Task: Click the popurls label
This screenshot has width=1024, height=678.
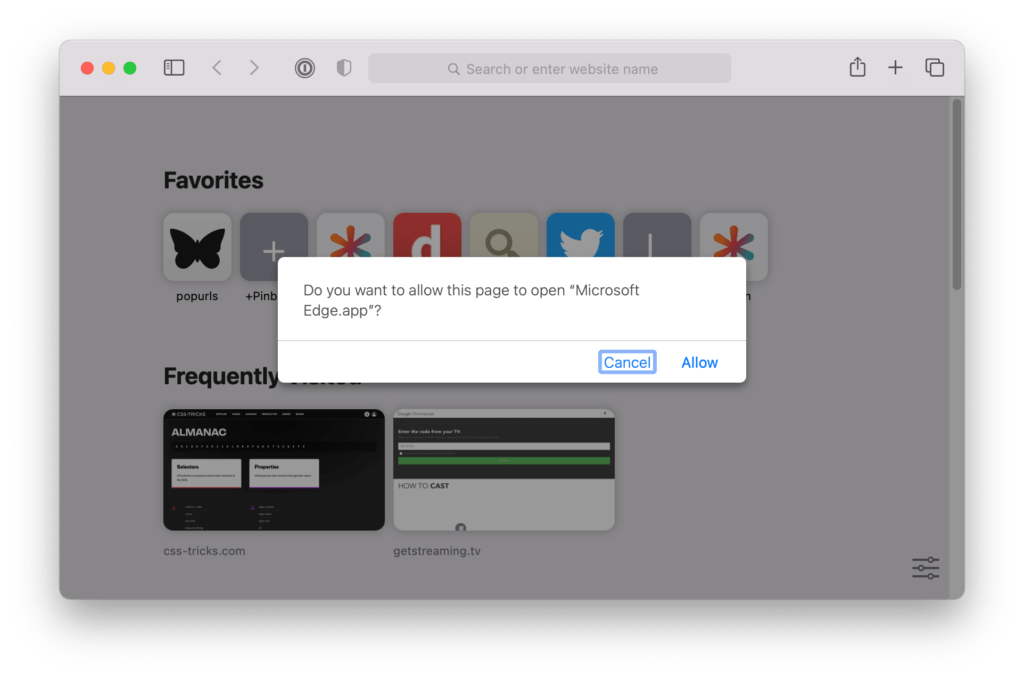Action: (x=197, y=296)
